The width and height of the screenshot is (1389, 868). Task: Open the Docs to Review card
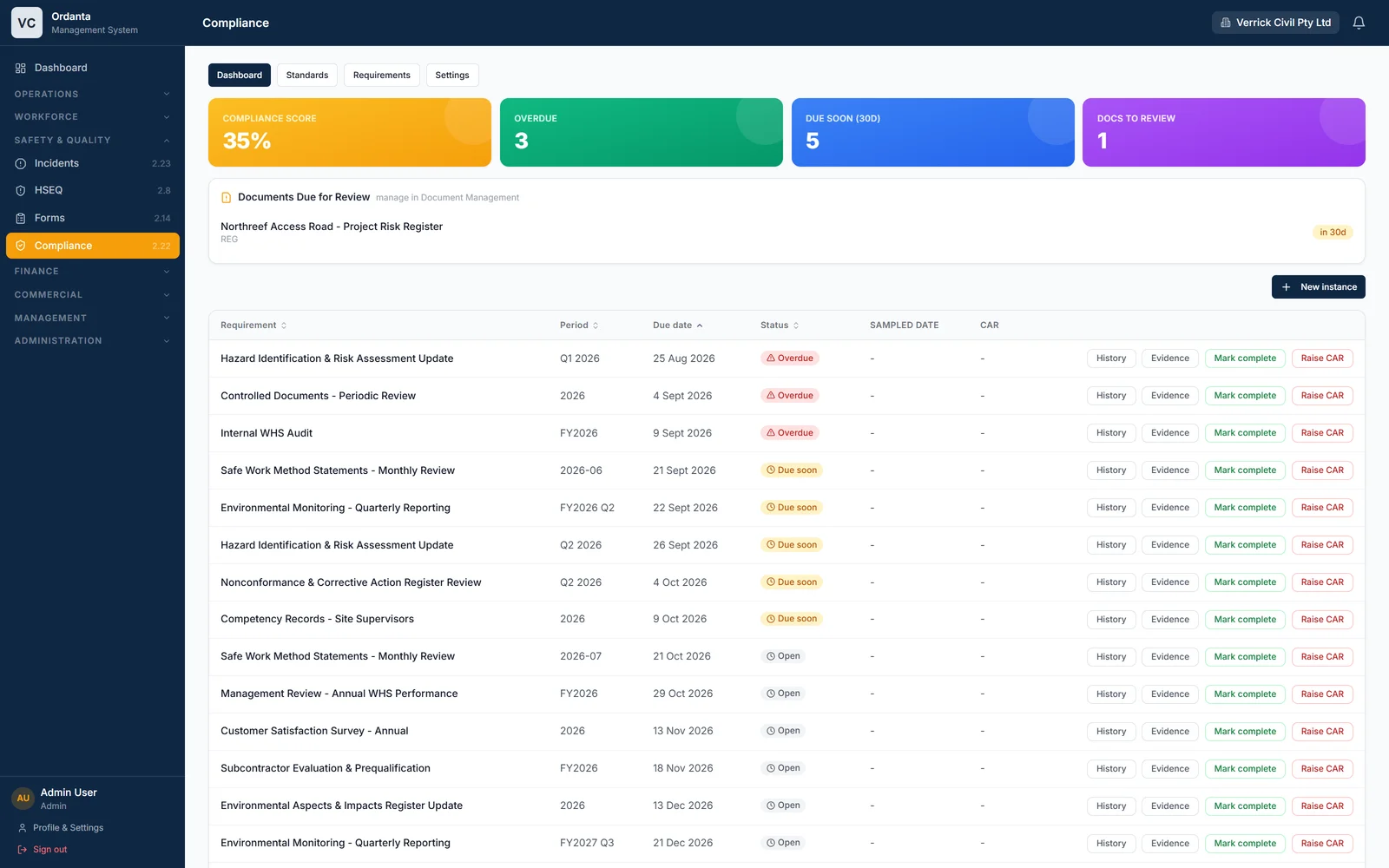(1224, 132)
